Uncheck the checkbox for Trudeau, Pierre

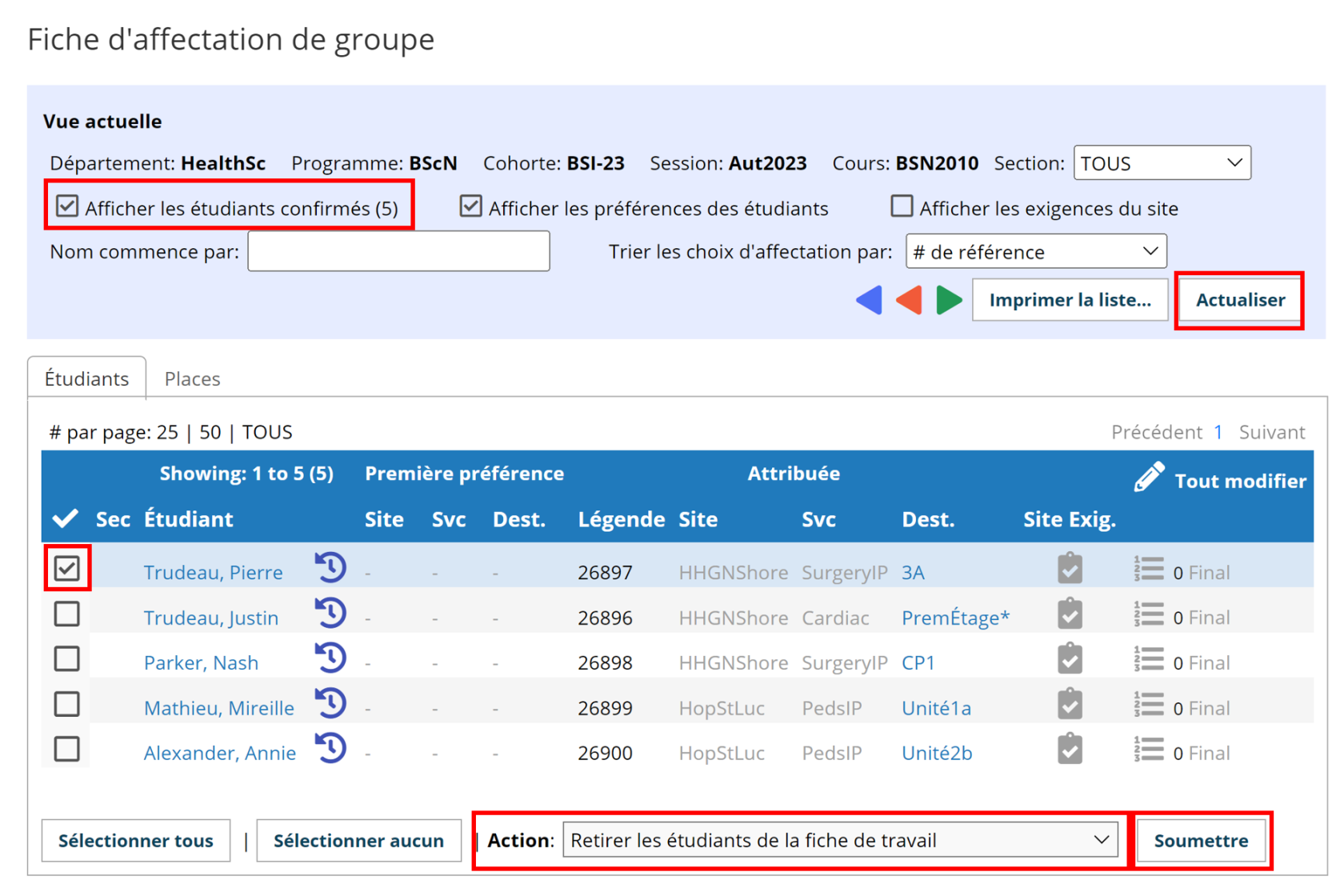click(x=67, y=569)
